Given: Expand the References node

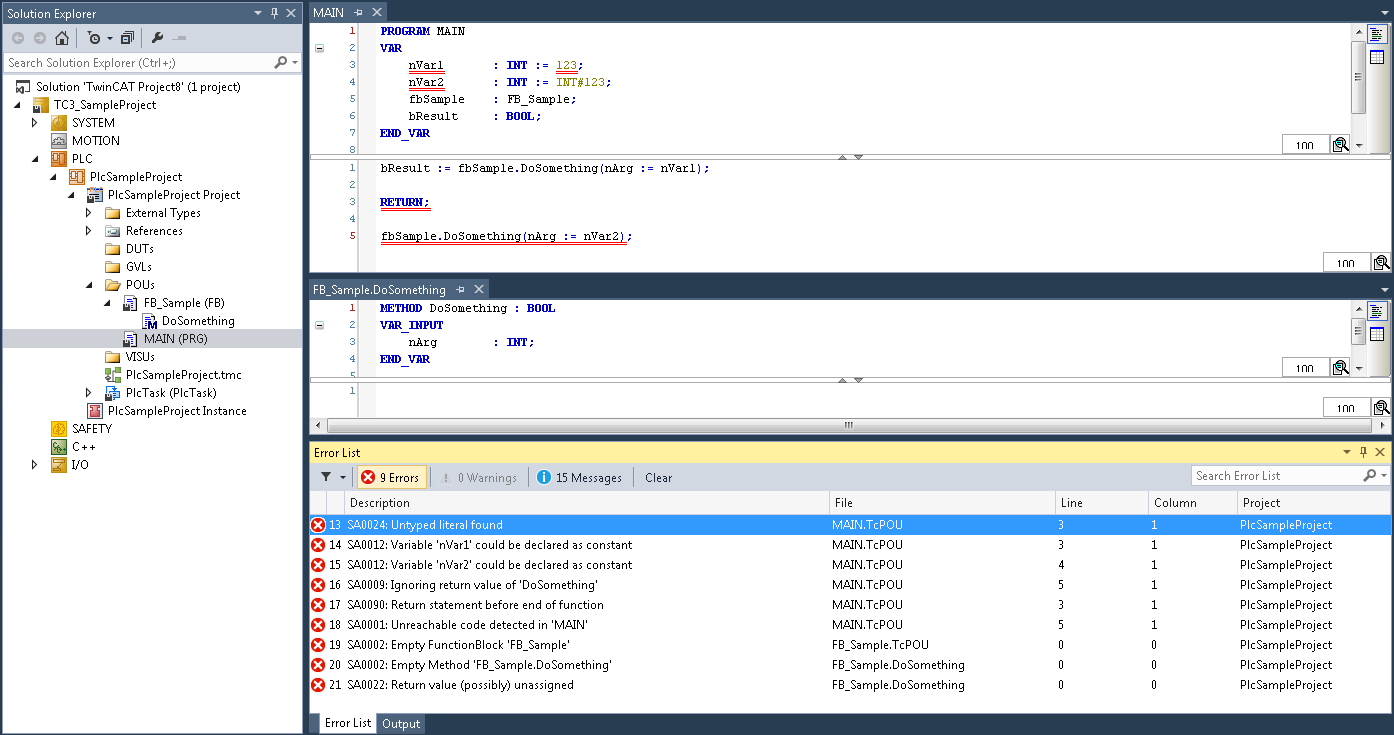Looking at the screenshot, I should 89,231.
